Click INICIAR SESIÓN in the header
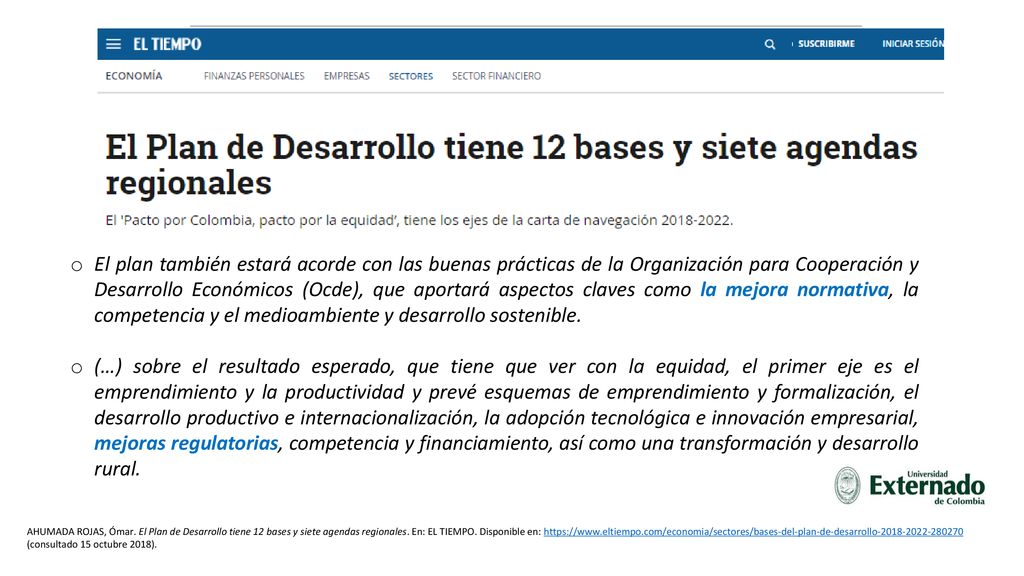 point(912,44)
